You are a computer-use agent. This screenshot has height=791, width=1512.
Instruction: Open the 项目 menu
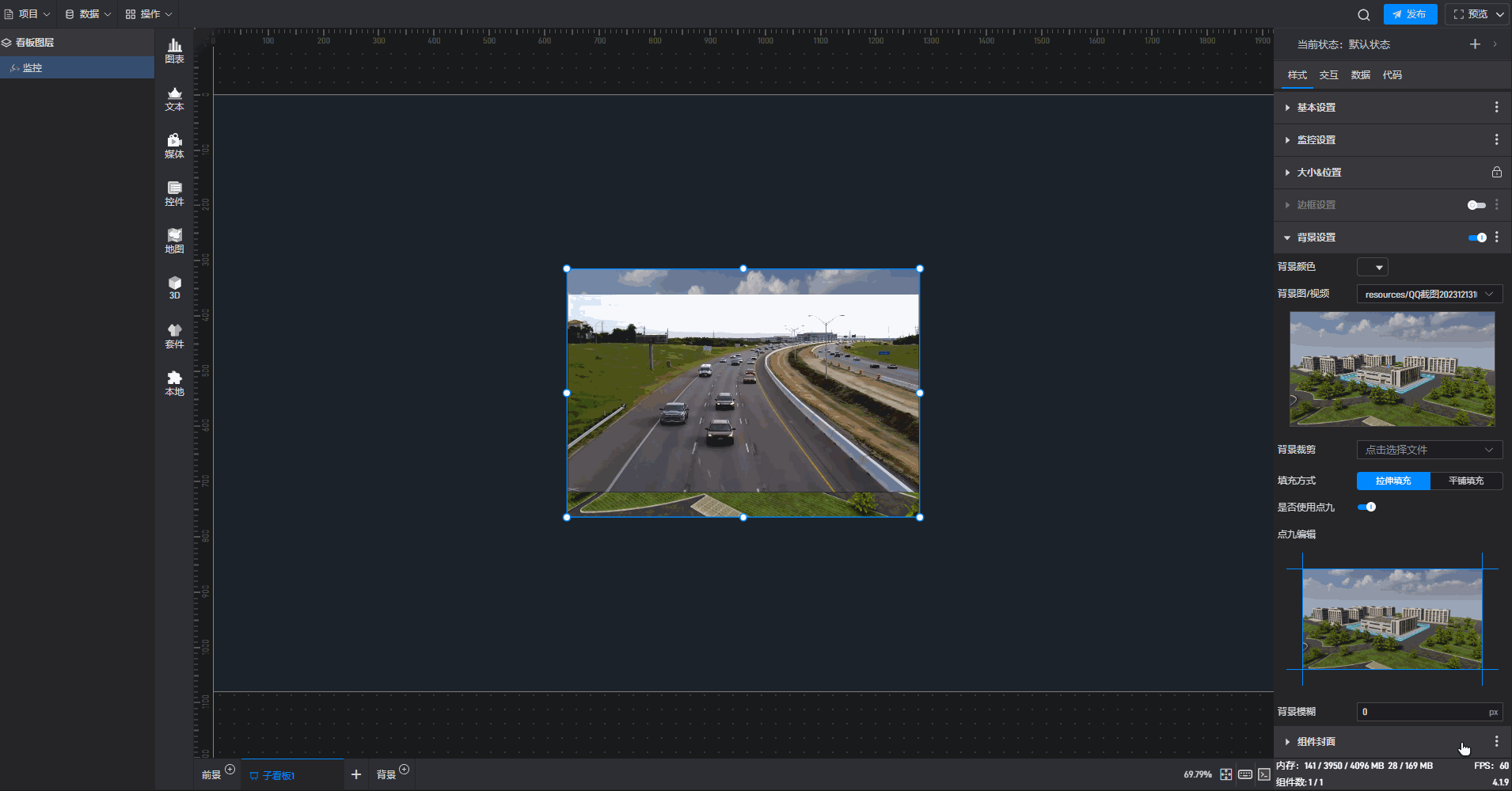coord(28,14)
